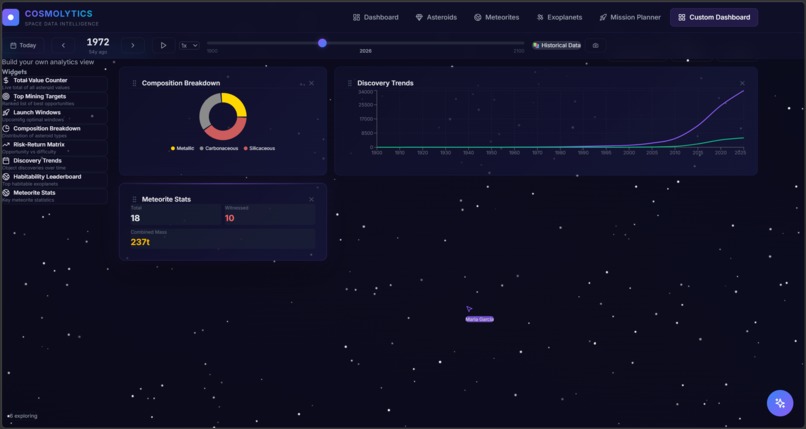Screen dimensions: 806x429
Task: Step to the next year
Action: click(133, 45)
